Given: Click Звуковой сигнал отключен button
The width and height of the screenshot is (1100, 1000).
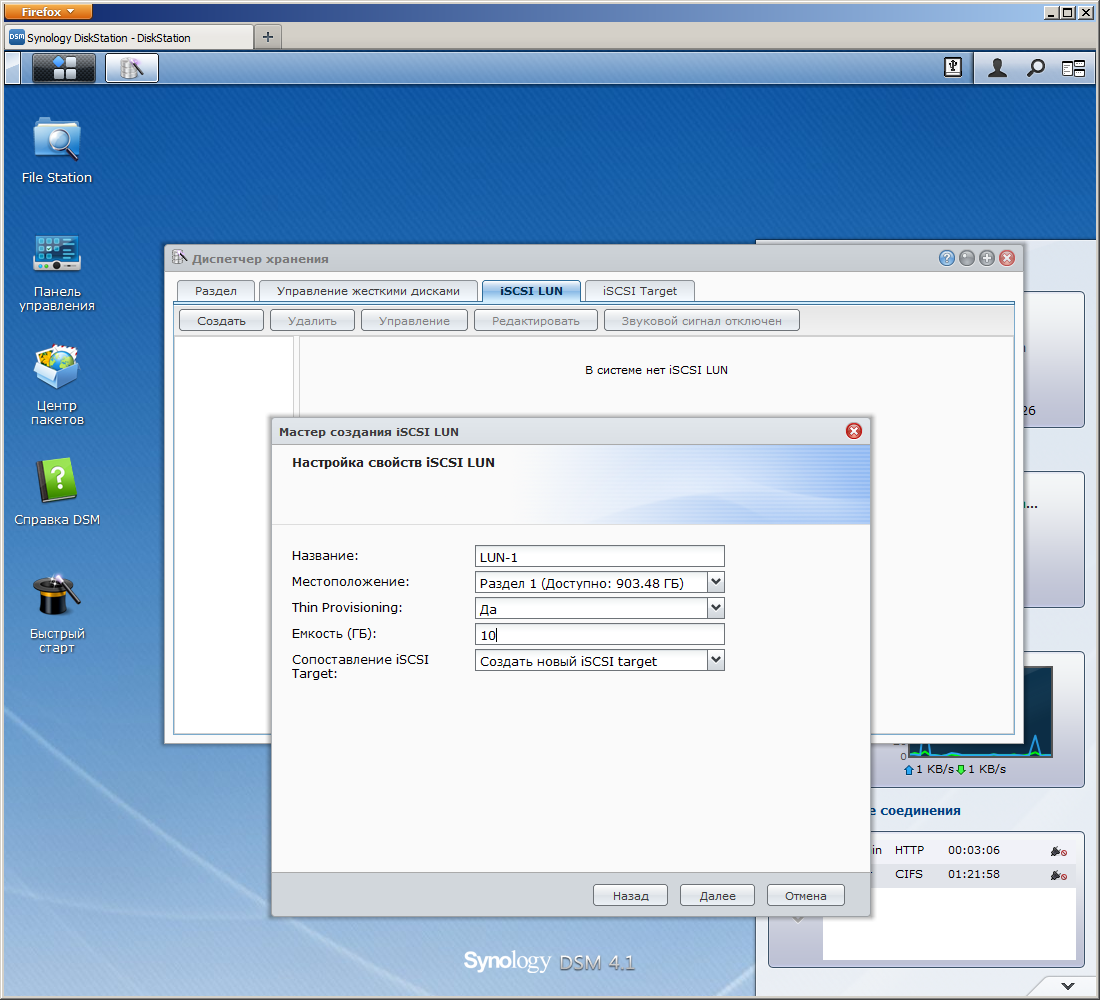Looking at the screenshot, I should (702, 321).
